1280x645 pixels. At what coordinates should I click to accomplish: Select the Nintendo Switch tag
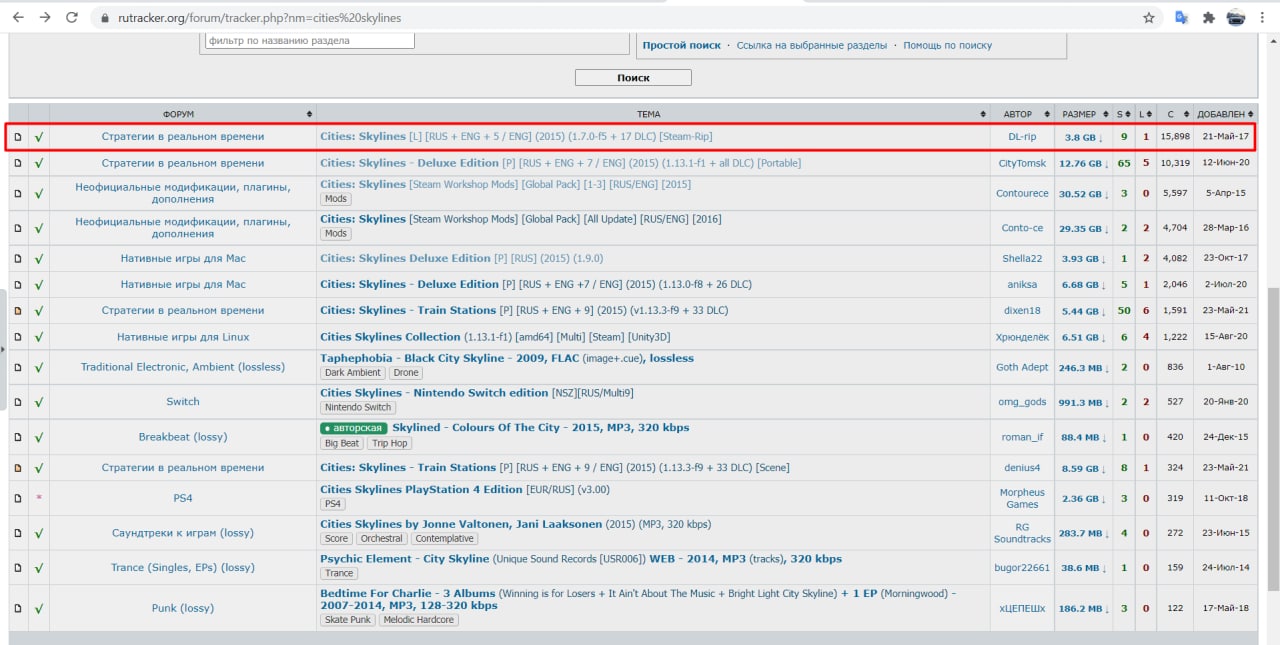[x=358, y=408]
